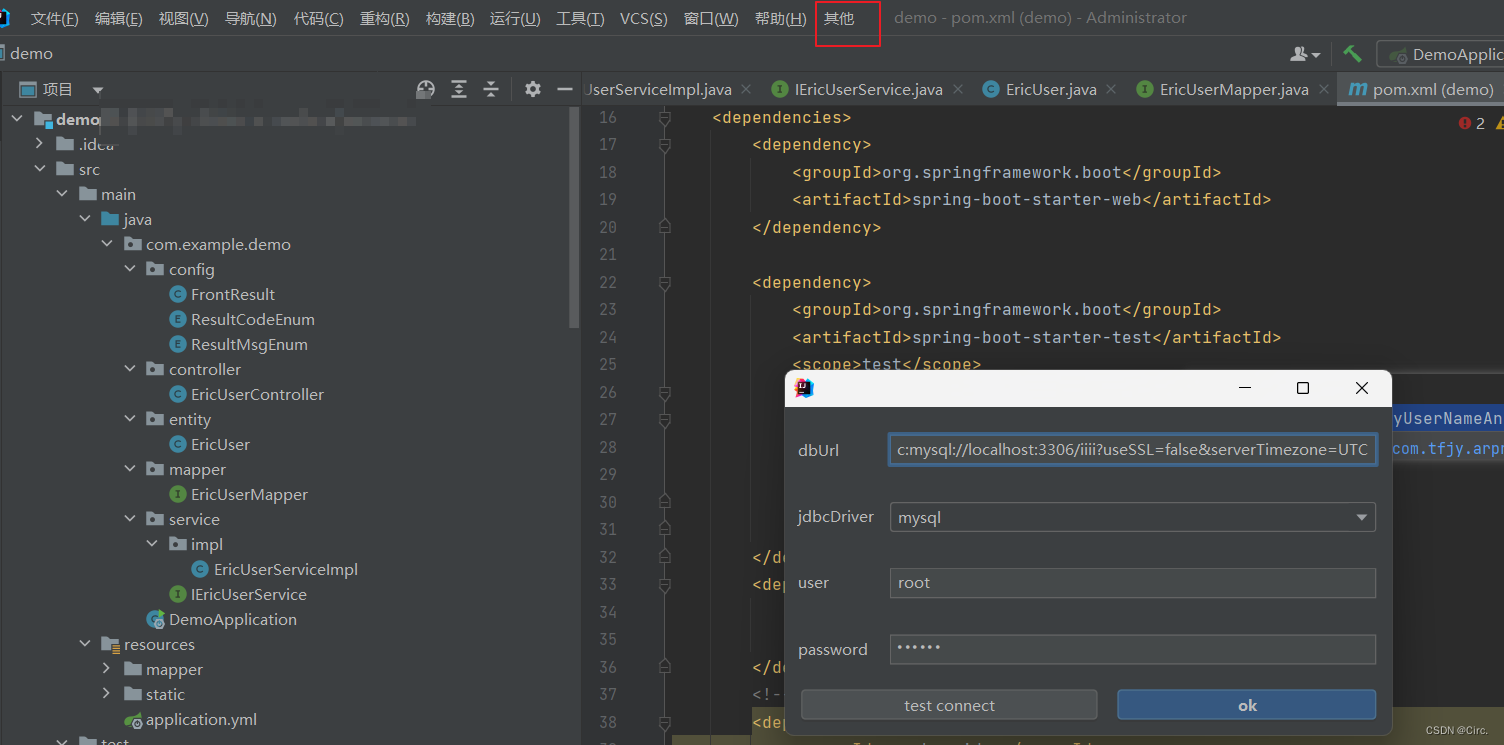Image resolution: width=1504 pixels, height=745 pixels.
Task: Click into the user field containing root
Action: (x=1132, y=583)
